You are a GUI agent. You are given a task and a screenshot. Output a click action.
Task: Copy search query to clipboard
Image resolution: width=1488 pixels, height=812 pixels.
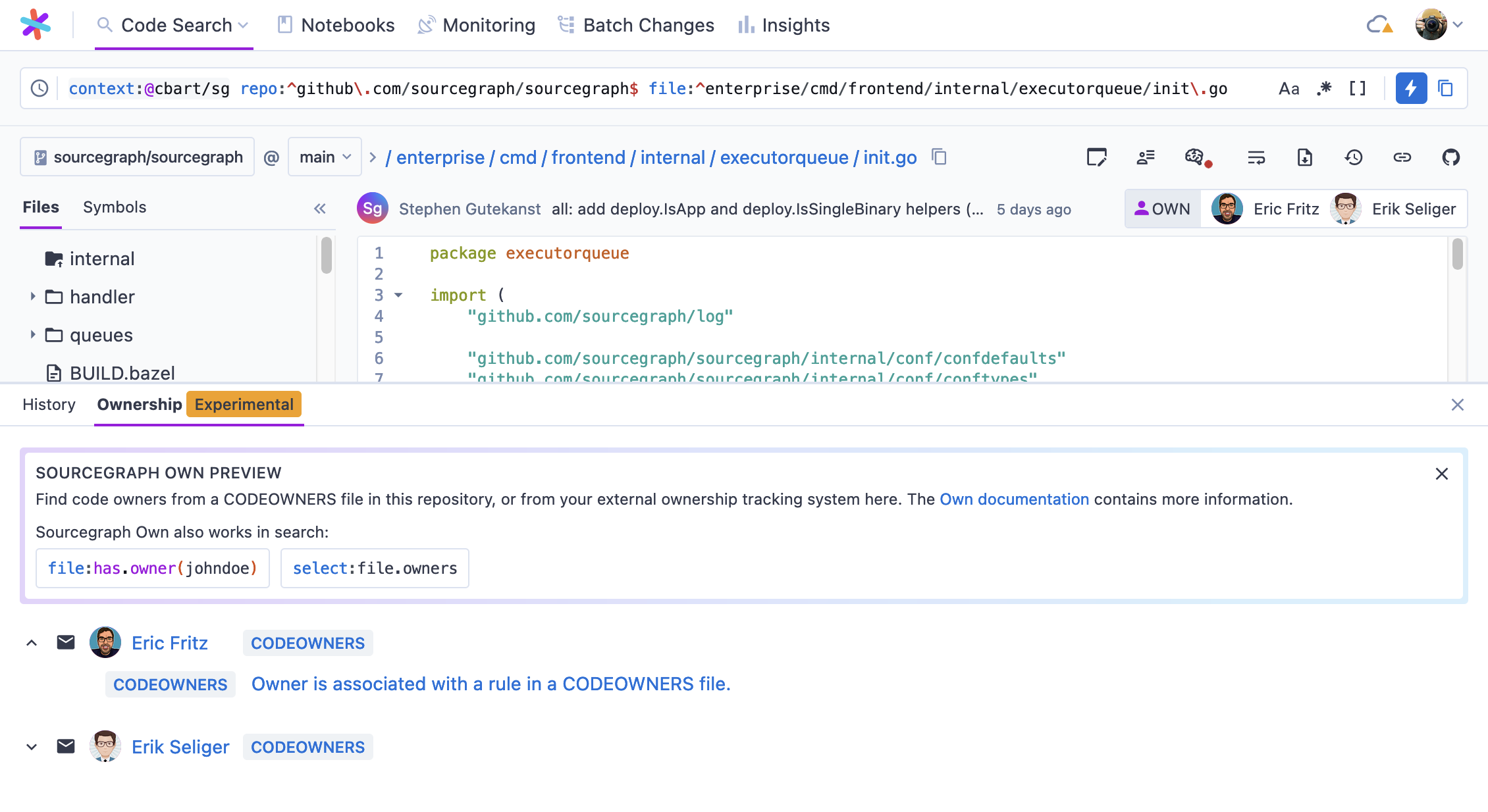coord(1446,88)
